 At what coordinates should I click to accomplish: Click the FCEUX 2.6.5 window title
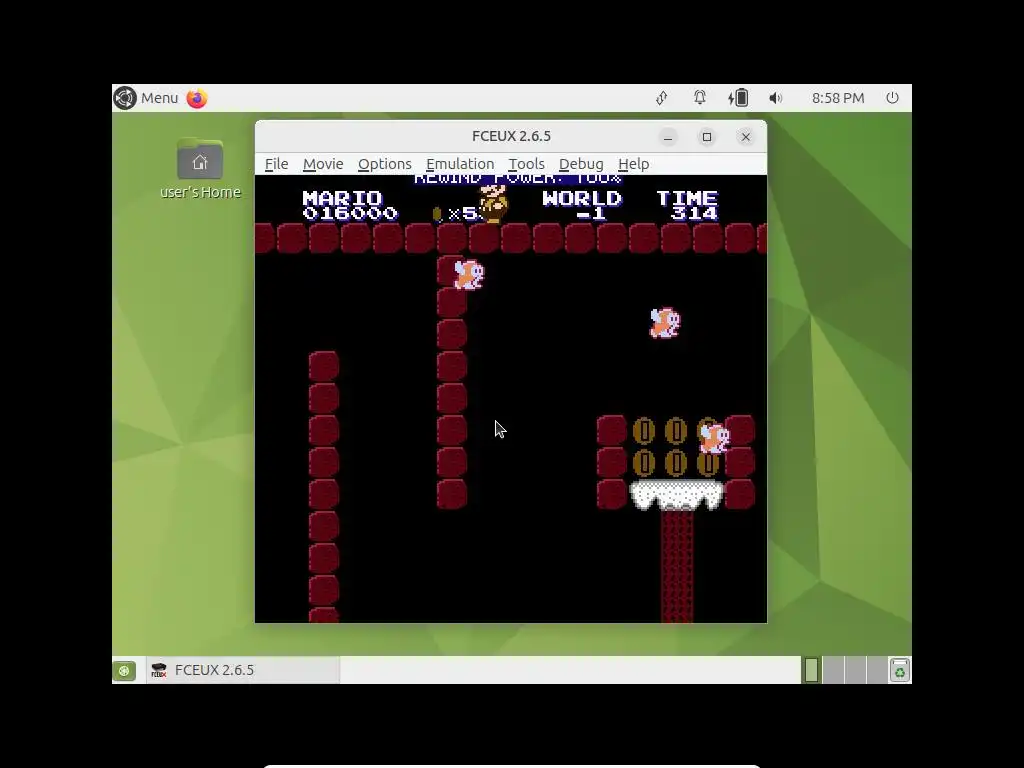pos(511,136)
